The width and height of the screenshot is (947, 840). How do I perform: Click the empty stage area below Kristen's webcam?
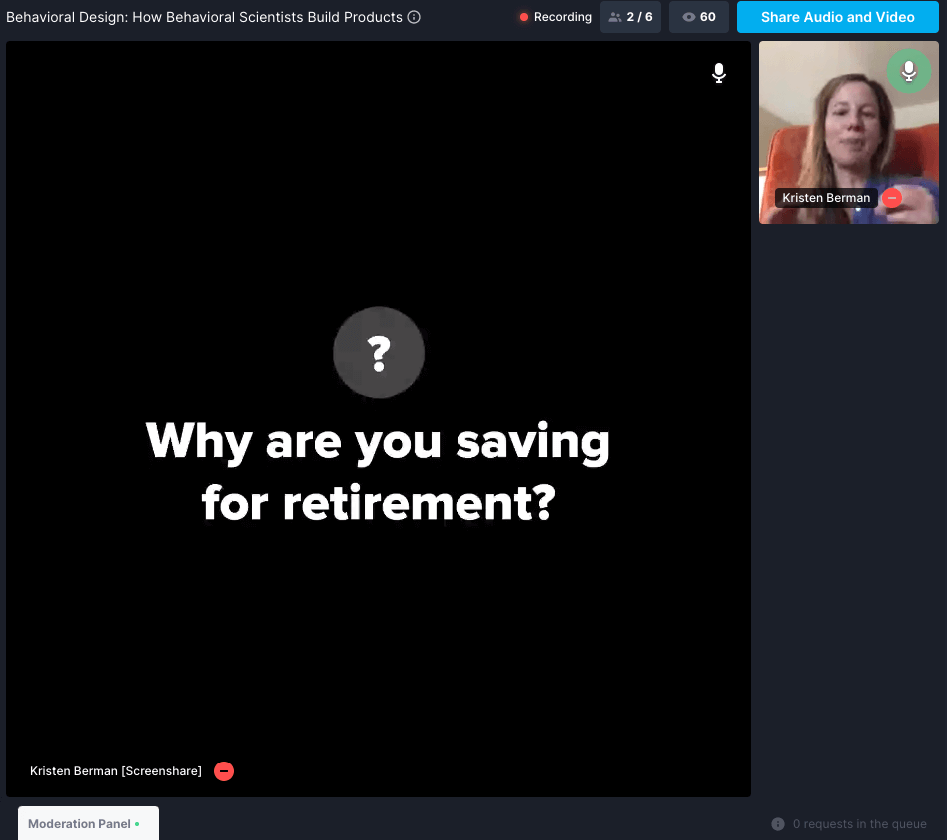tap(848, 500)
